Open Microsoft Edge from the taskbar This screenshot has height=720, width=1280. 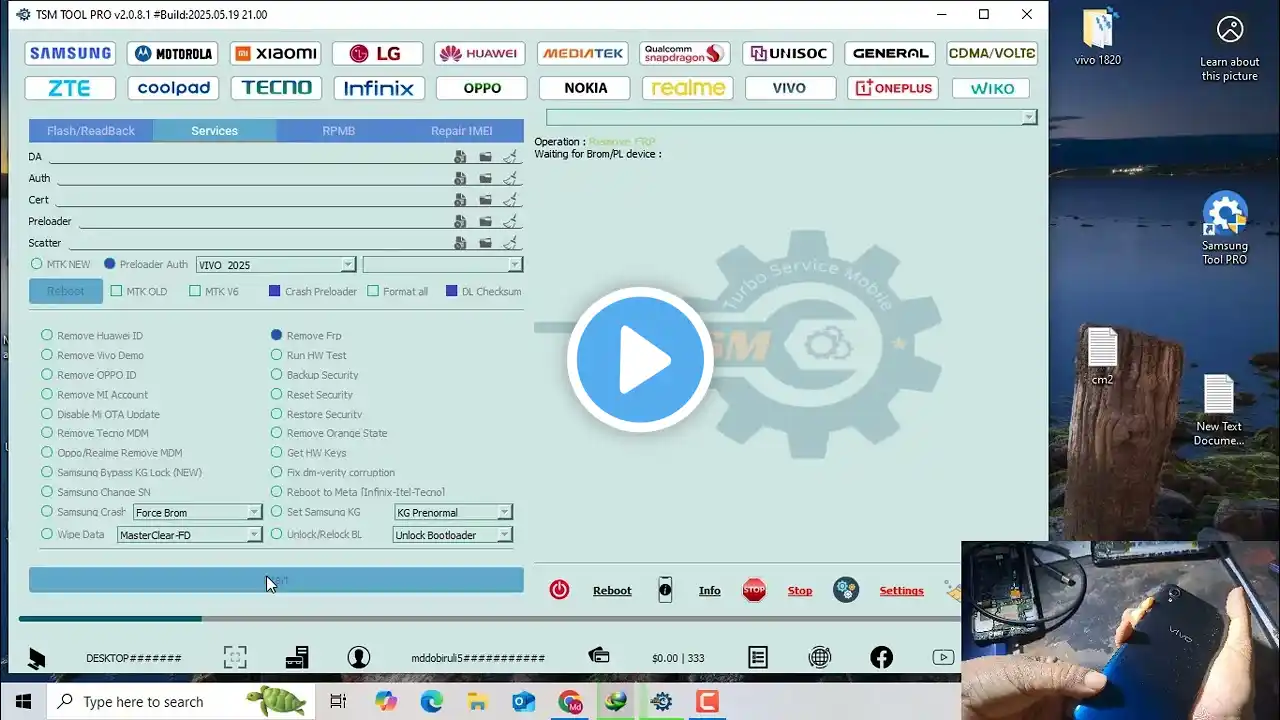[x=431, y=702]
